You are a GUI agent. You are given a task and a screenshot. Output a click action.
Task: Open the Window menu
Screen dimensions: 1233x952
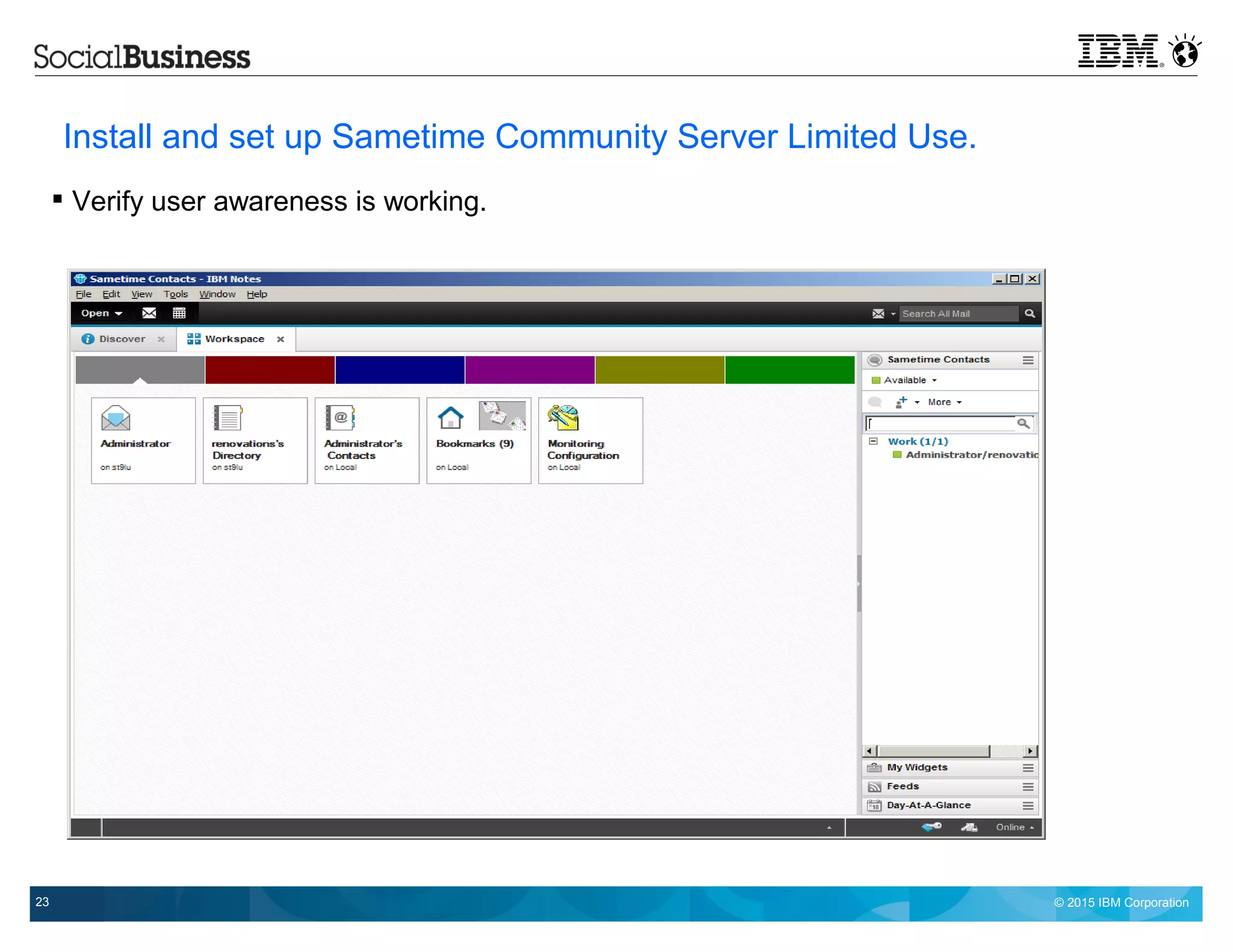(217, 294)
